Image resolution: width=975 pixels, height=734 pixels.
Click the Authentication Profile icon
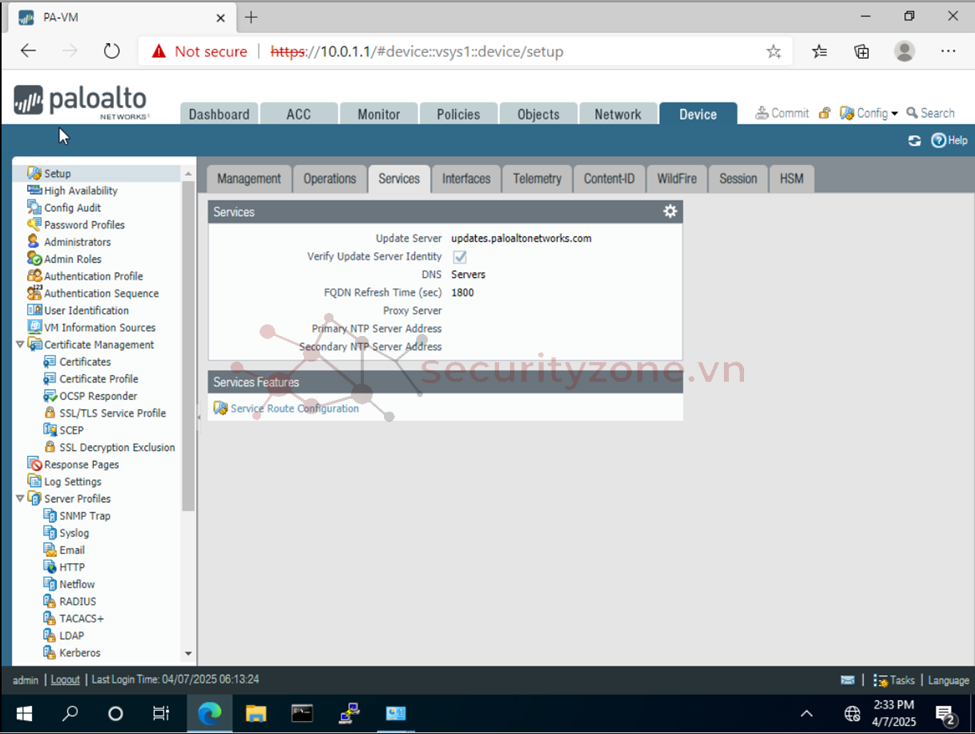click(x=34, y=276)
